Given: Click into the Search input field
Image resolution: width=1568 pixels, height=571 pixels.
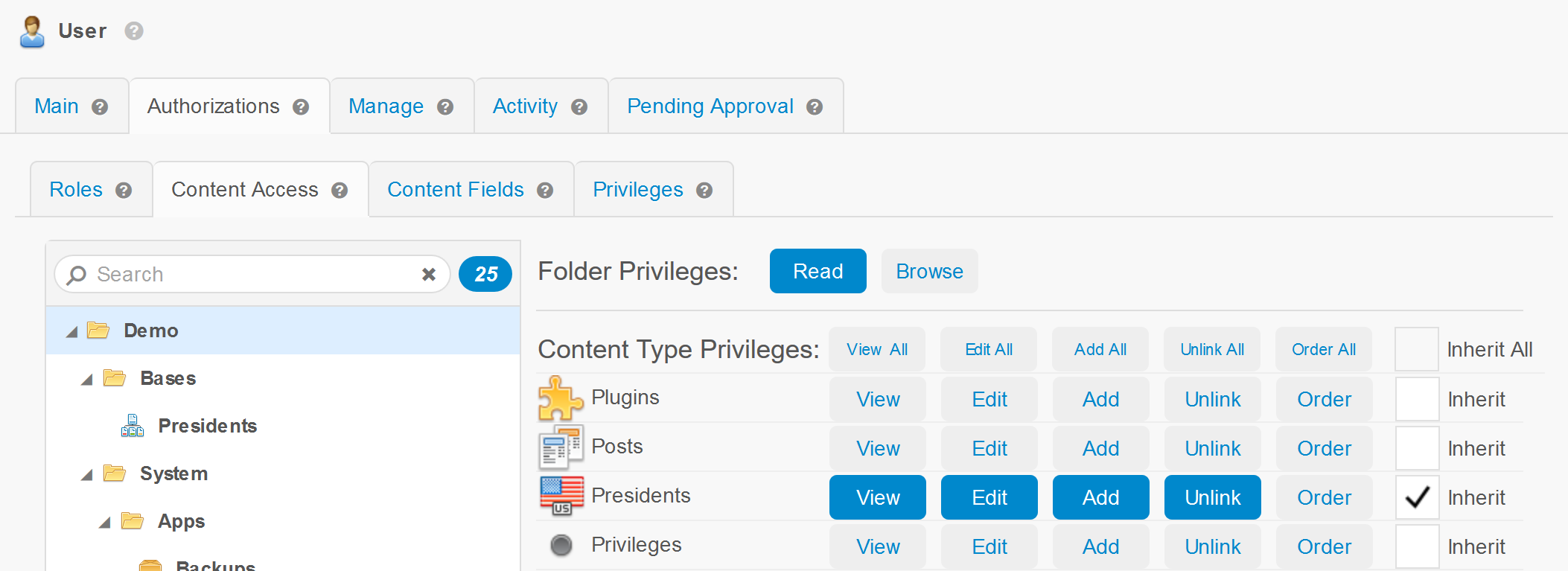Looking at the screenshot, I should click(253, 275).
